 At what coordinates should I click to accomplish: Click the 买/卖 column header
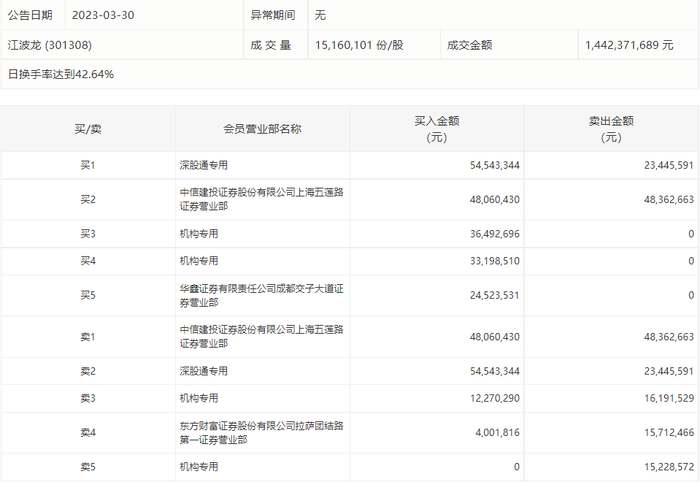88,129
